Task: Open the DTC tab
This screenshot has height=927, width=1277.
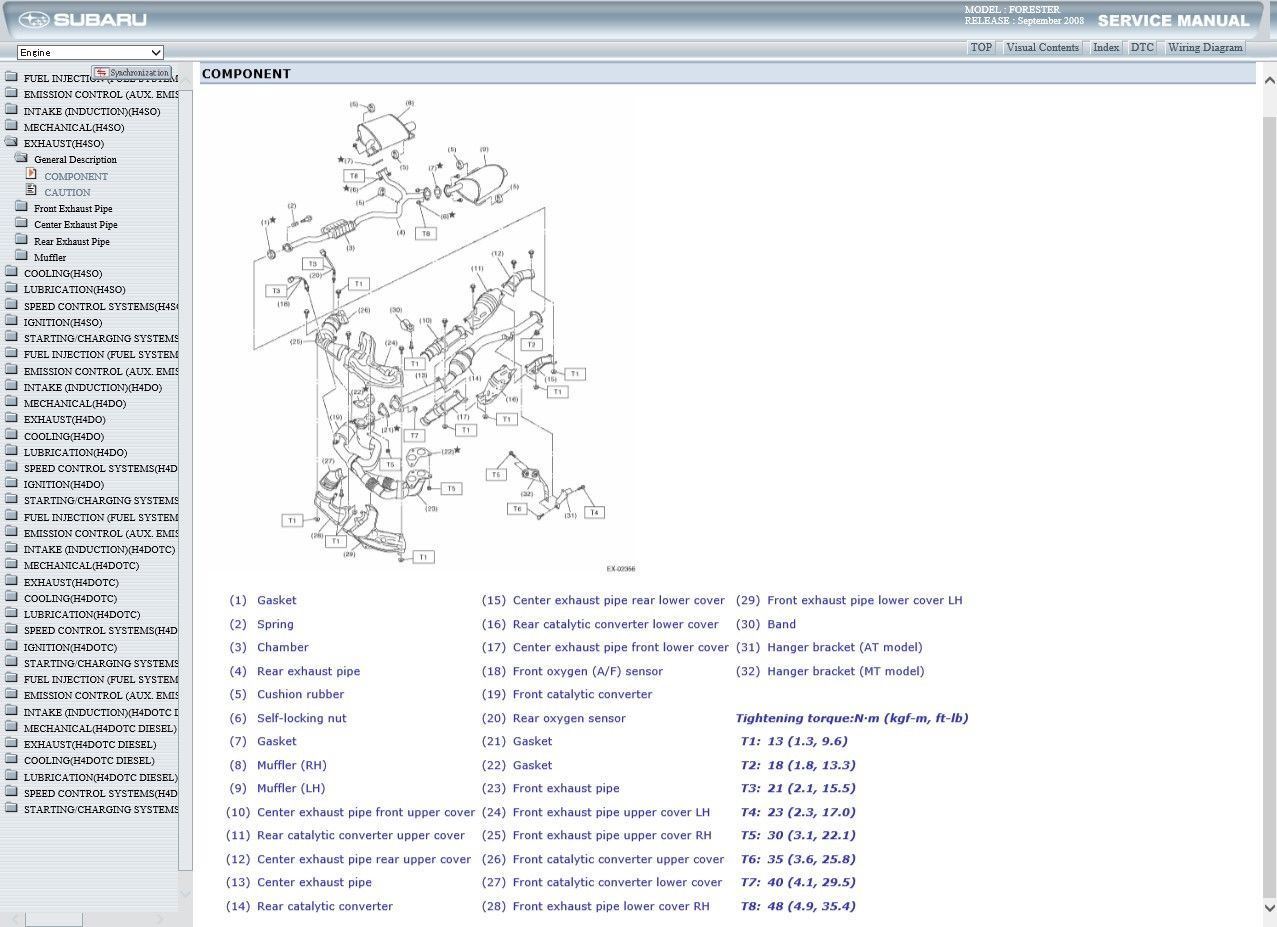Action: point(1141,47)
